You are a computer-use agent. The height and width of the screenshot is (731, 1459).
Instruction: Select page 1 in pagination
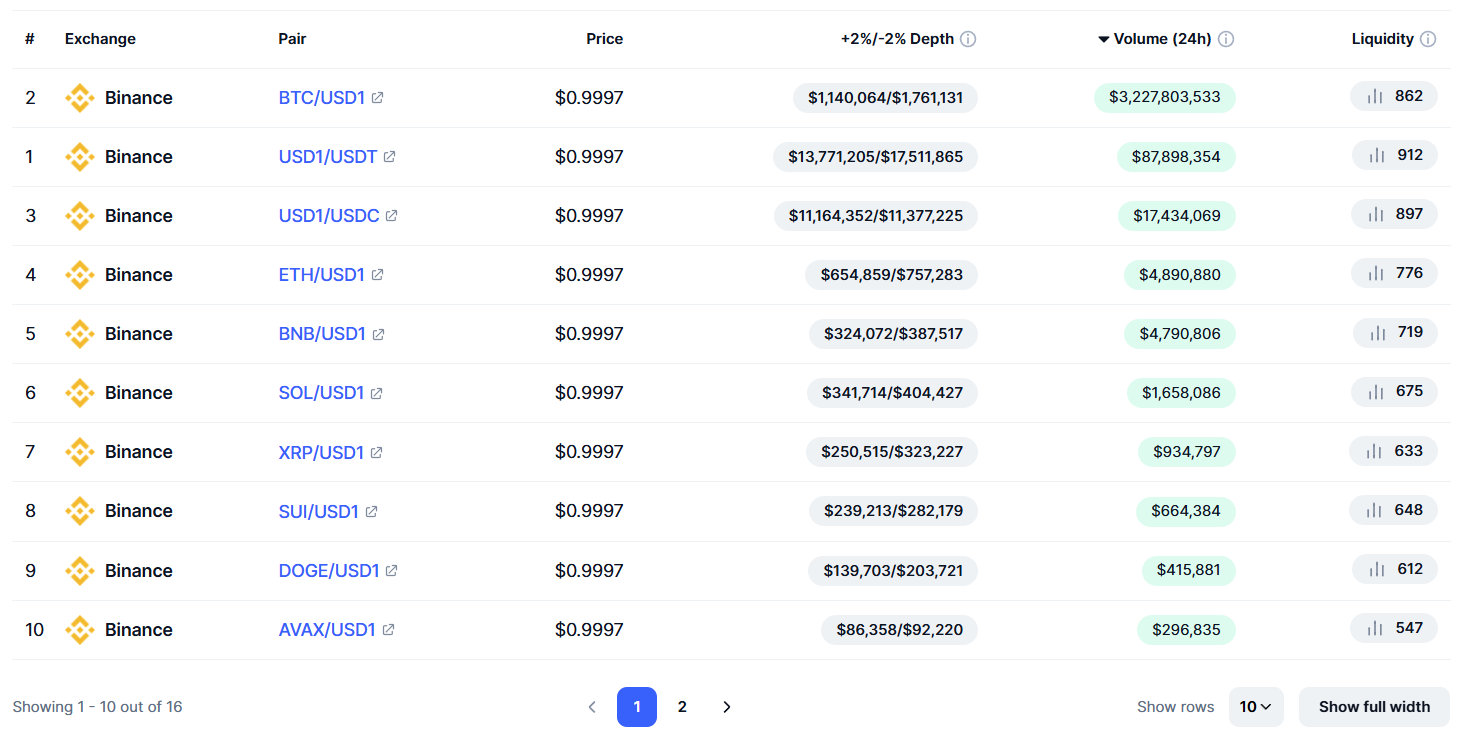click(x=637, y=707)
